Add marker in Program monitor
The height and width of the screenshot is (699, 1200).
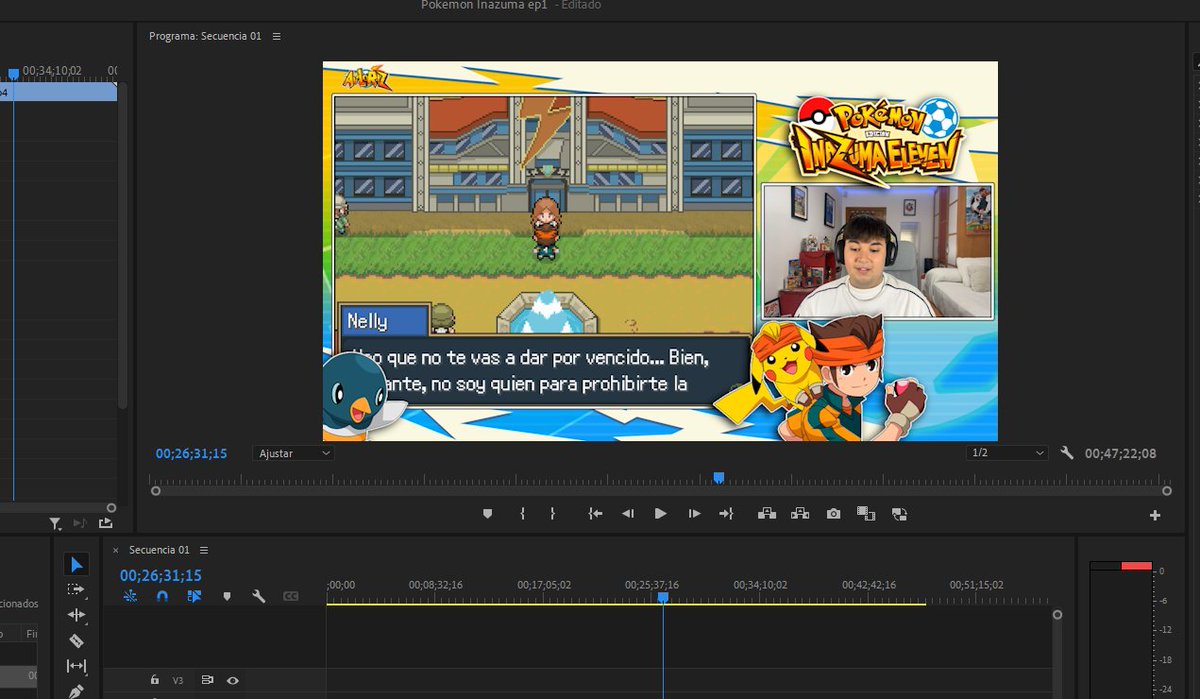pyautogui.click(x=487, y=514)
